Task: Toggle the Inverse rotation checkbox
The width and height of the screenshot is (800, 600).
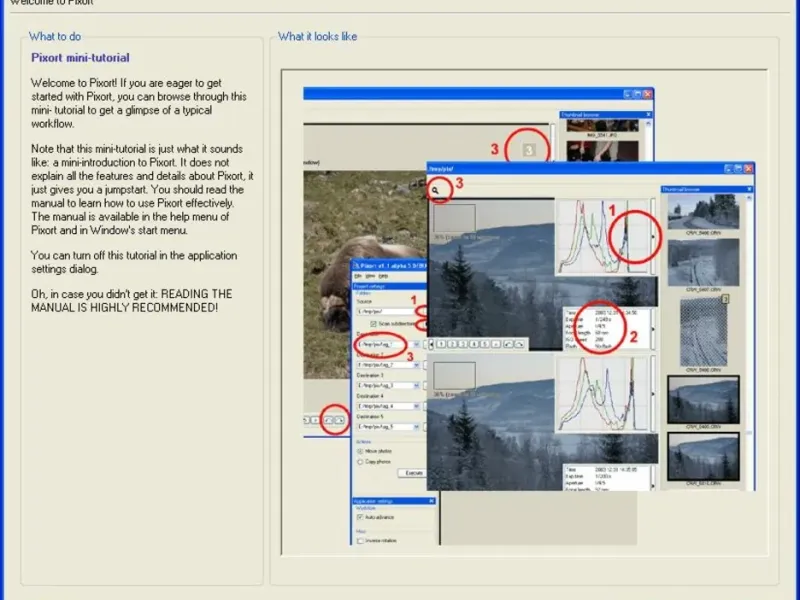Action: pyautogui.click(x=360, y=541)
